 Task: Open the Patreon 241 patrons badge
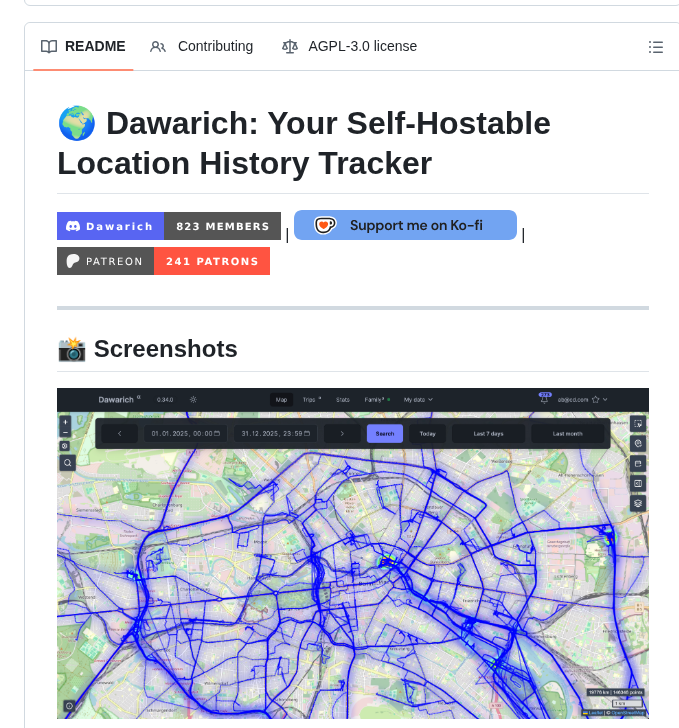163,261
